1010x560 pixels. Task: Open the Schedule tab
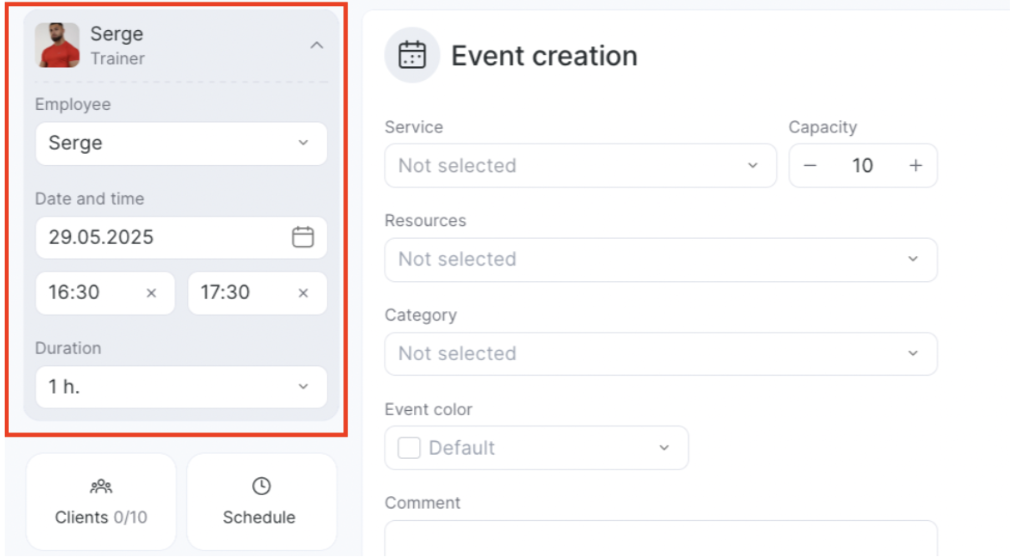[261, 502]
